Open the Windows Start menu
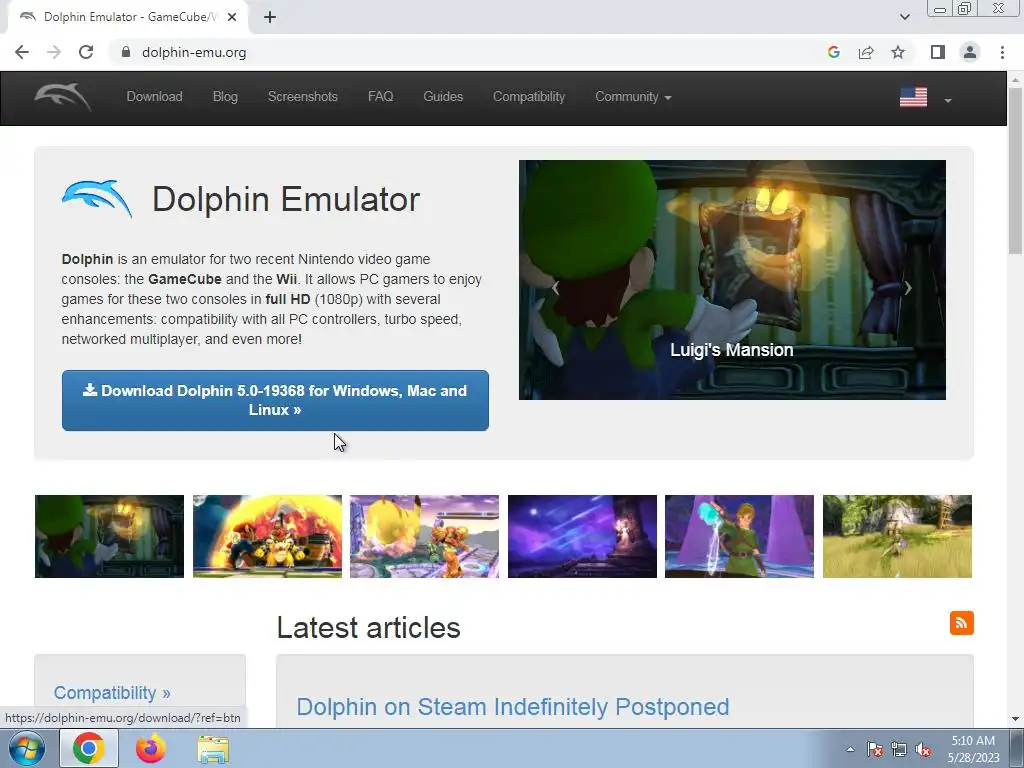 tap(27, 748)
